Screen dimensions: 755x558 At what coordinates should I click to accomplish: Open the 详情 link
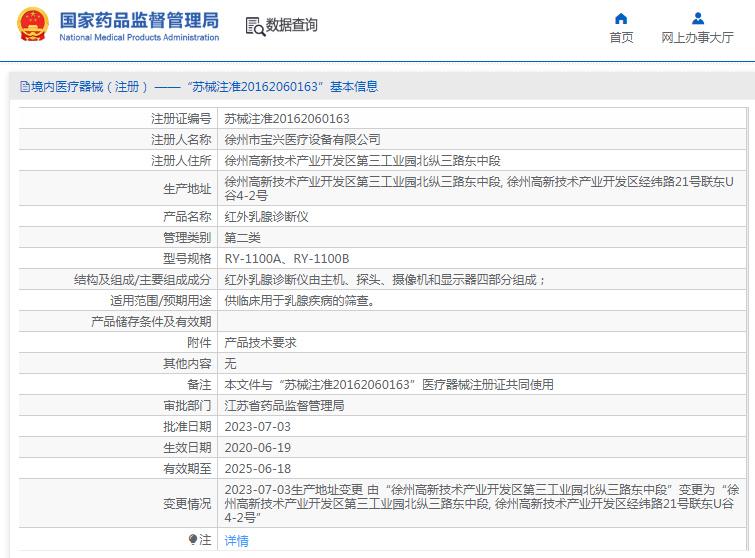[x=236, y=541]
